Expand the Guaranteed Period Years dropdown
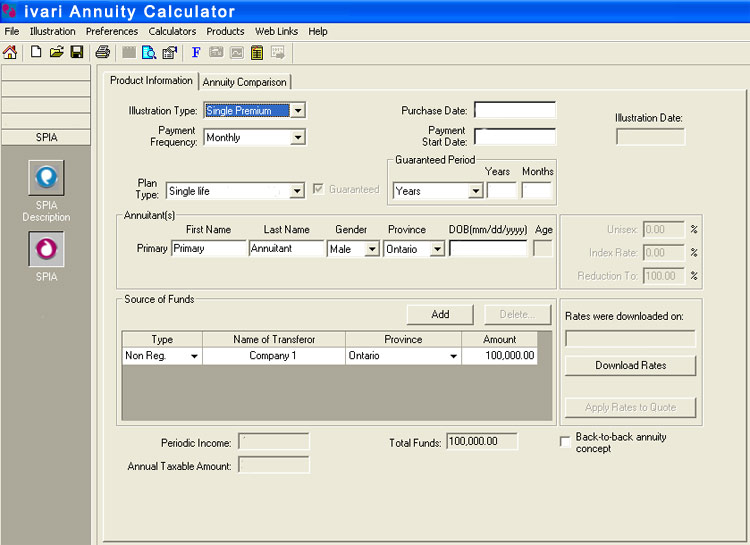Image resolution: width=750 pixels, height=545 pixels. click(x=475, y=191)
